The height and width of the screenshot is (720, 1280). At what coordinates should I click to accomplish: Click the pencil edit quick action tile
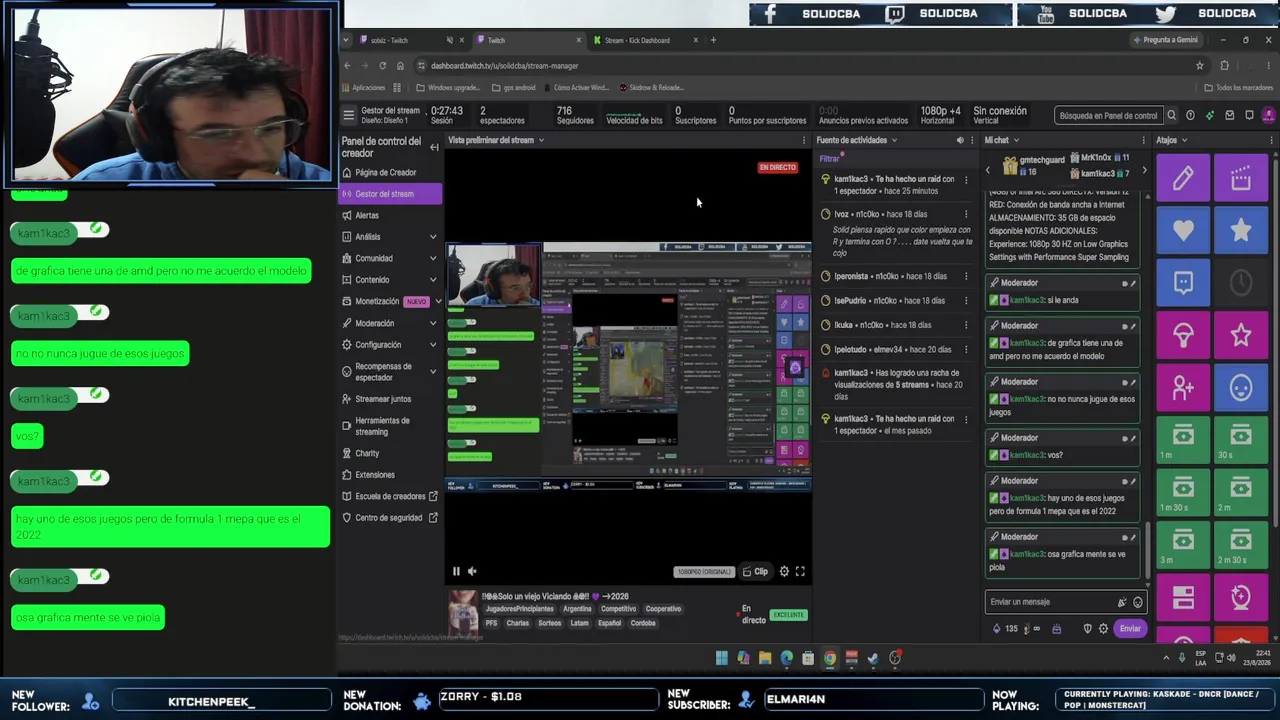click(x=1183, y=178)
